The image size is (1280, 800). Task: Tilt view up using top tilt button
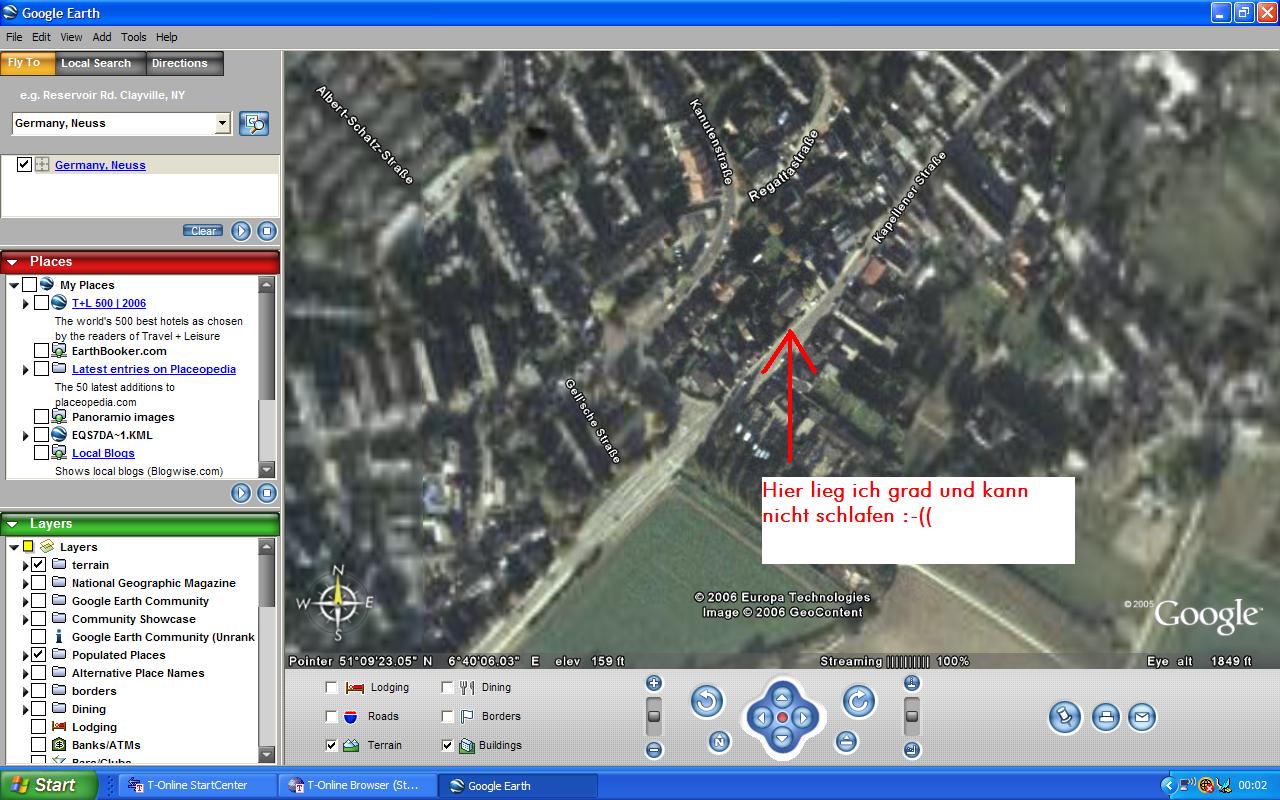click(x=912, y=683)
